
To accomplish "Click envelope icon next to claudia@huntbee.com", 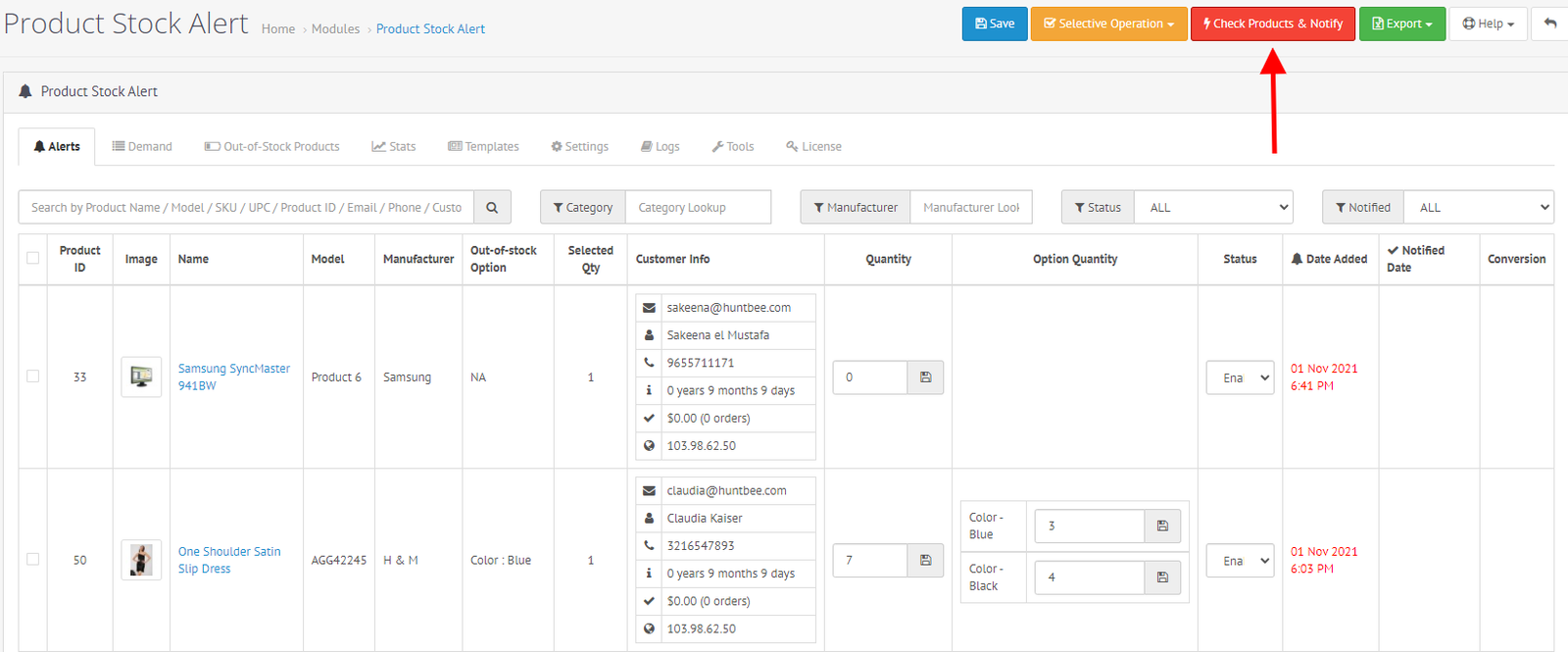I will coord(649,491).
